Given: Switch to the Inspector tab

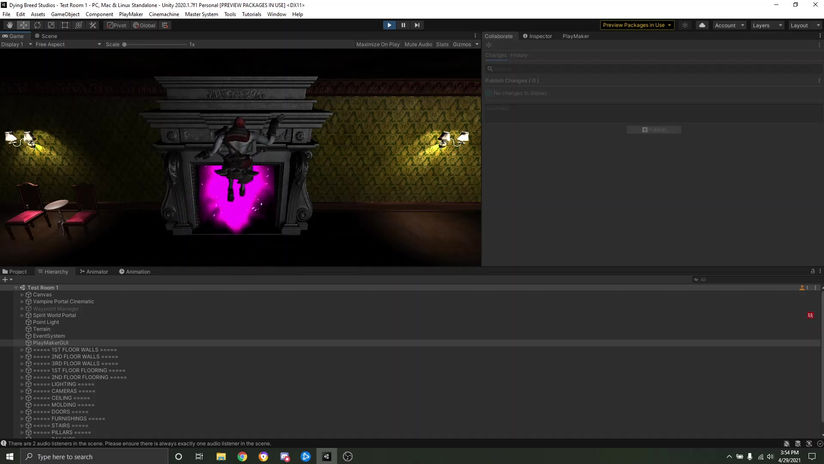Looking at the screenshot, I should click(x=537, y=36).
